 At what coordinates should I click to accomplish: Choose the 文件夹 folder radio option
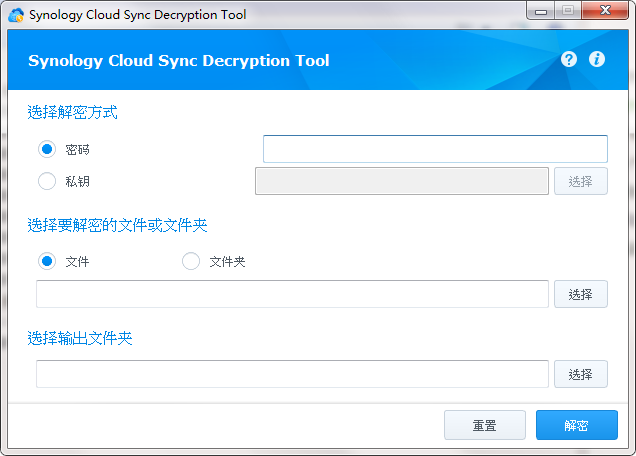[x=191, y=261]
